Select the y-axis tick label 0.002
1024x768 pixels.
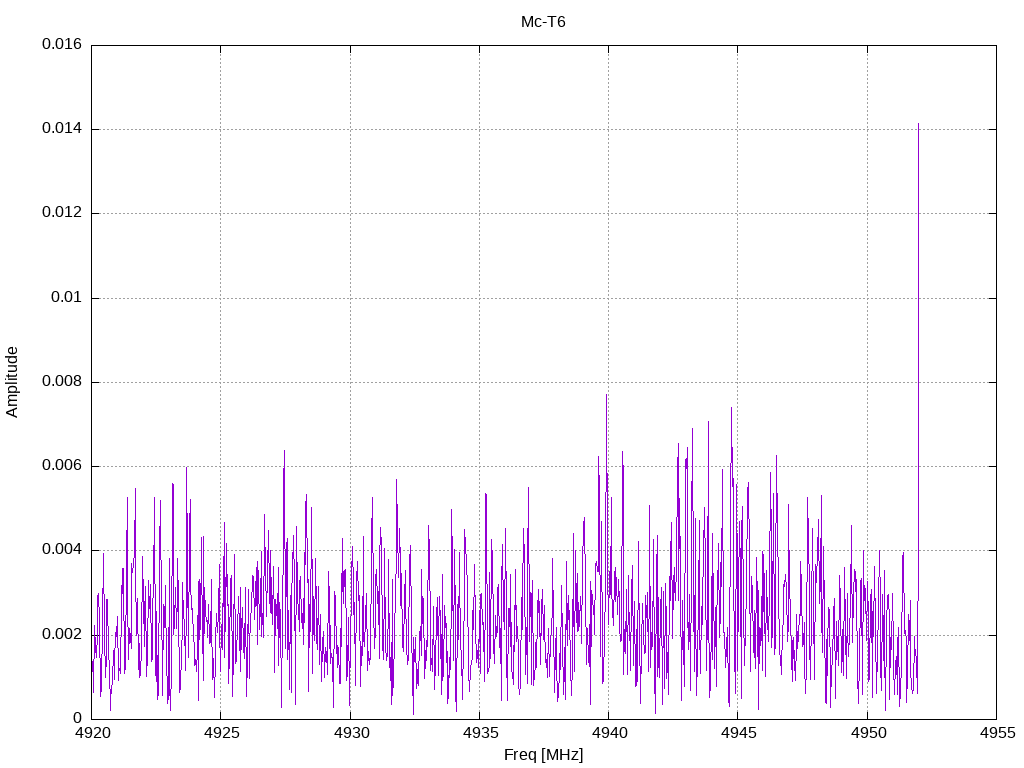point(61,634)
